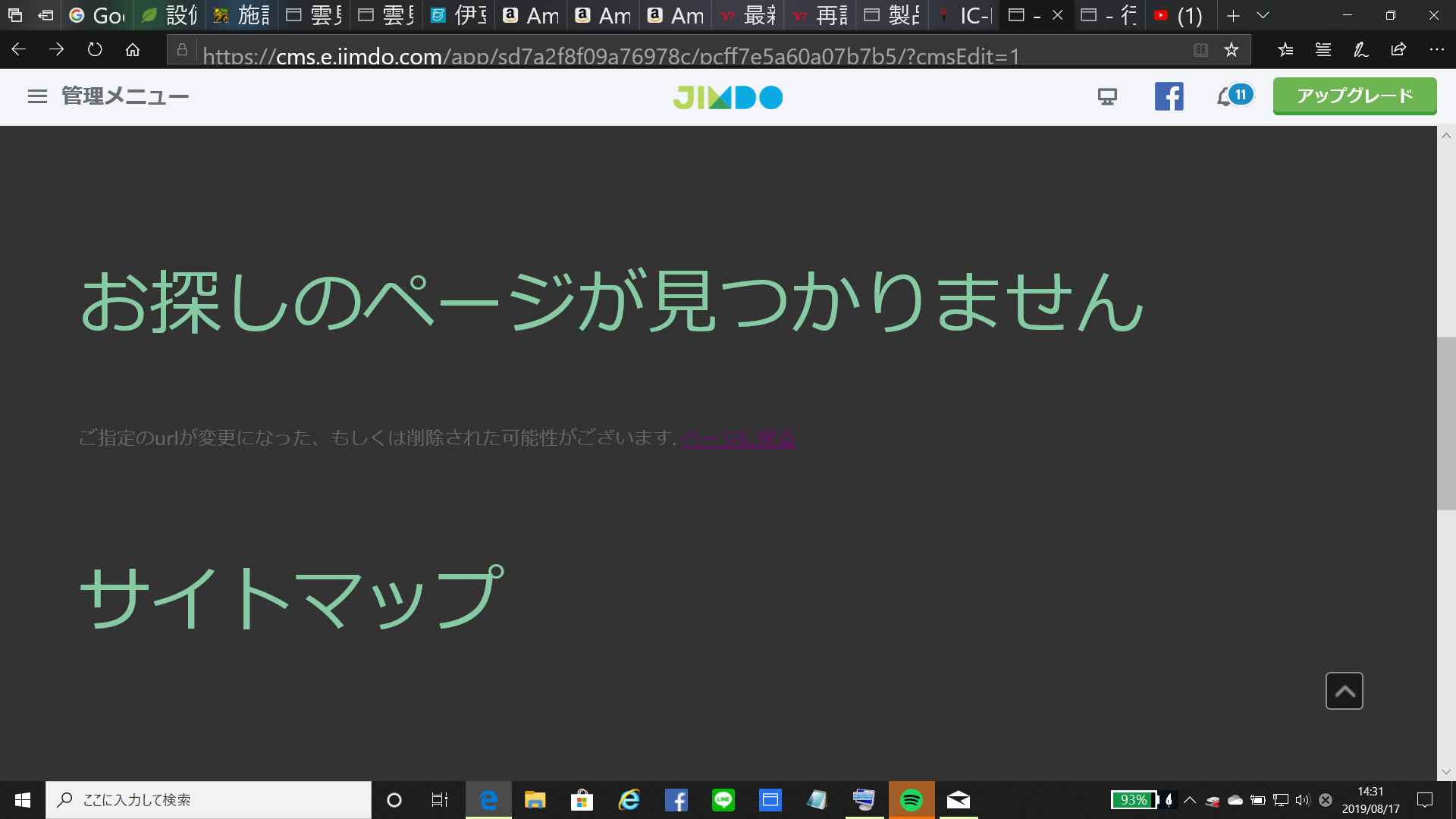Click the page vertical scrollbar thumb
Screen dimensions: 1456x819
point(1446,423)
